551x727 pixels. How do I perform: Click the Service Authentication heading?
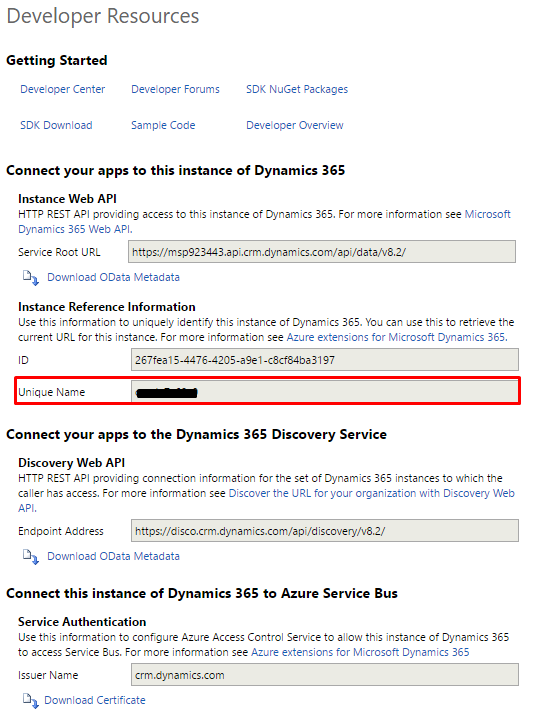82,621
